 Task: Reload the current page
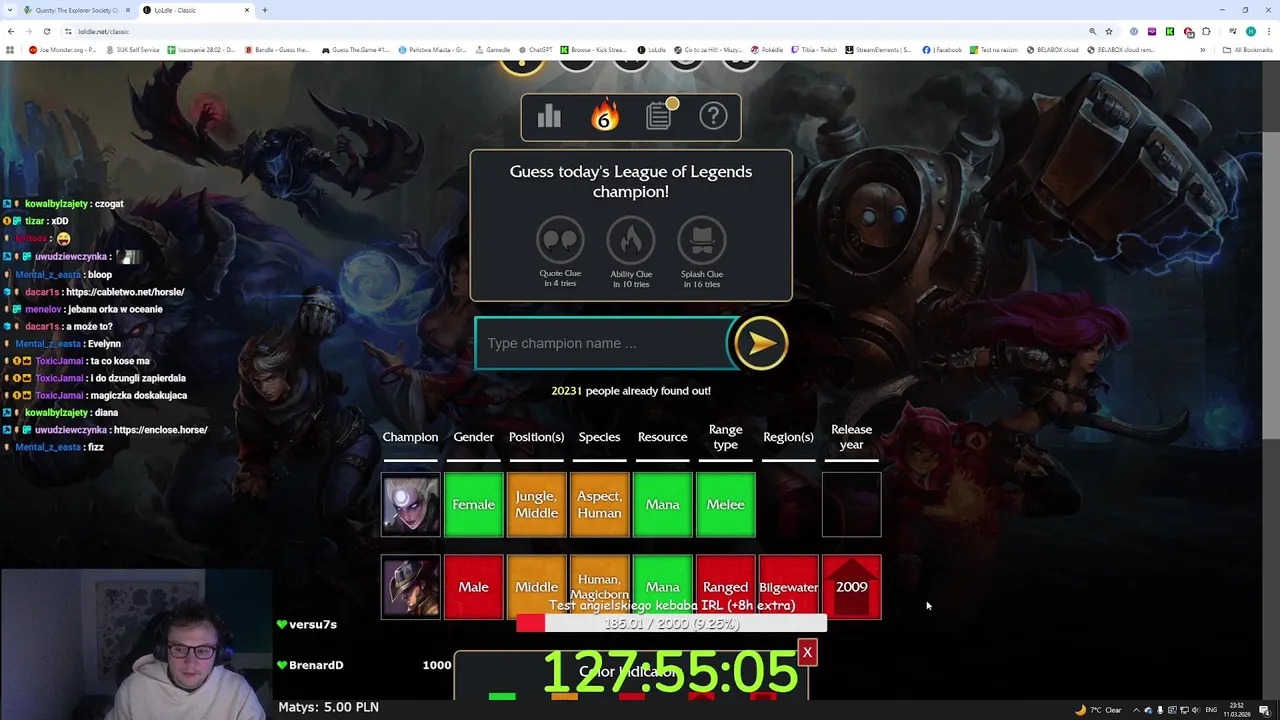(46, 31)
